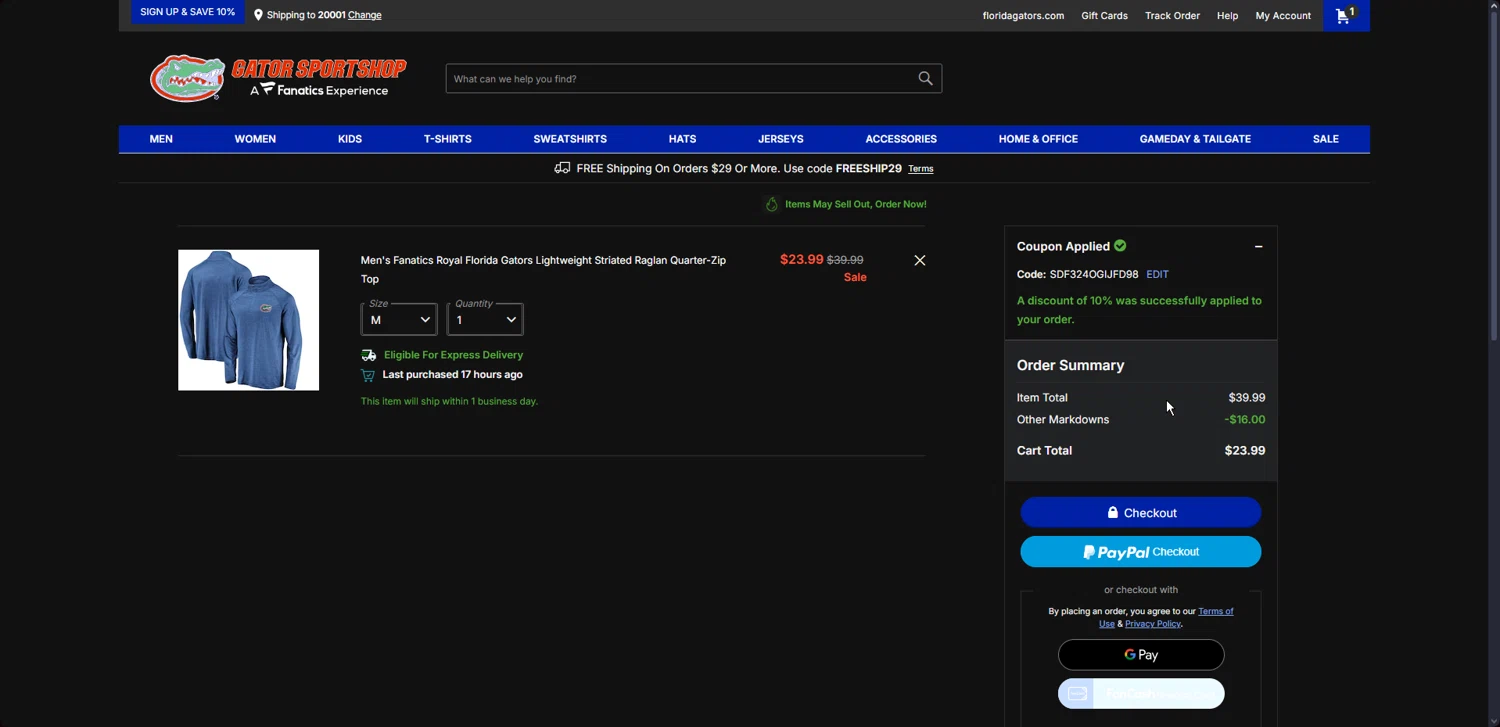Open the Size dropdown
The image size is (1500, 727).
(399, 319)
